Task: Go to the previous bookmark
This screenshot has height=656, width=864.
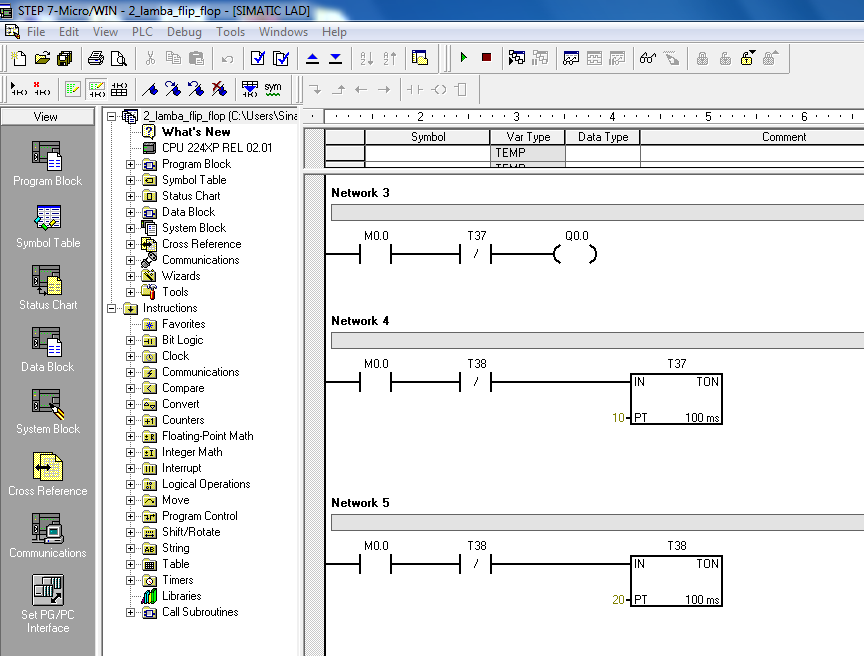Action: point(196,89)
